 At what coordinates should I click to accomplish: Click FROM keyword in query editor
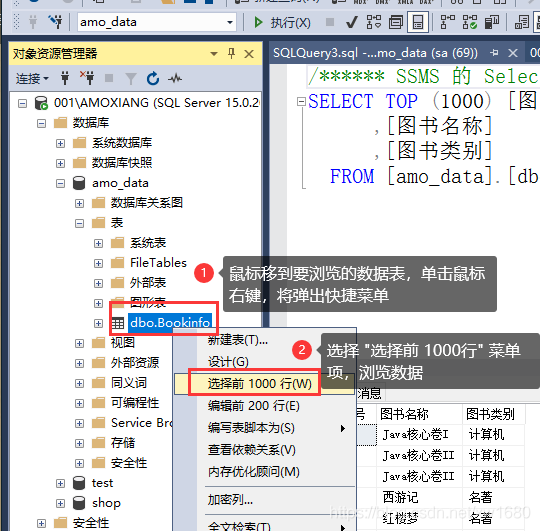(352, 177)
